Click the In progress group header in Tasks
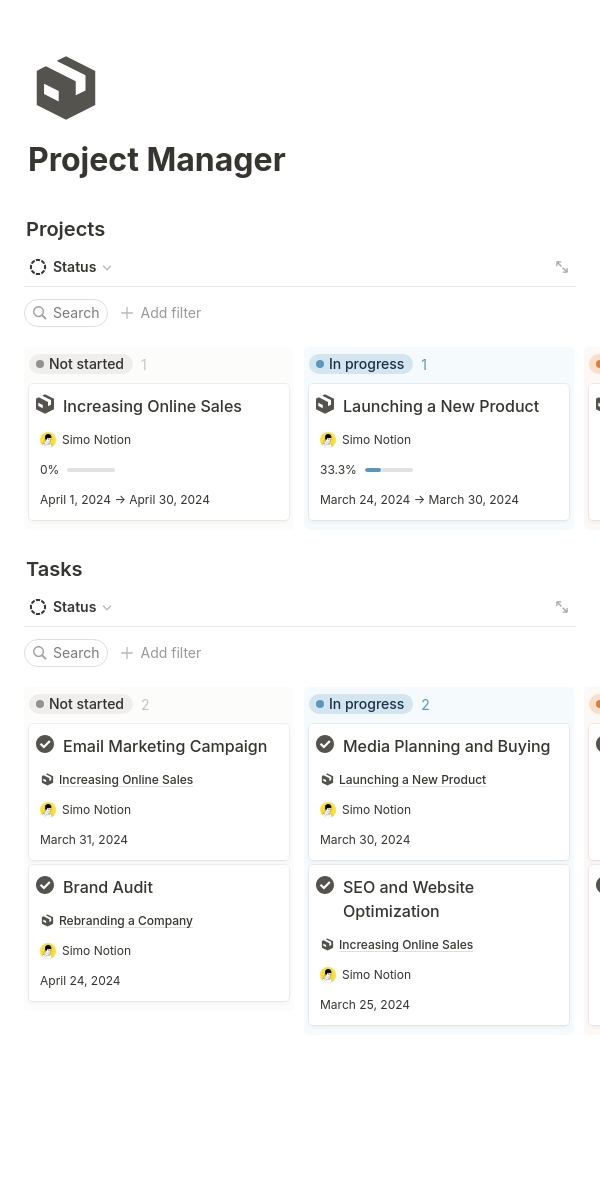The height and width of the screenshot is (1200, 600). point(360,704)
